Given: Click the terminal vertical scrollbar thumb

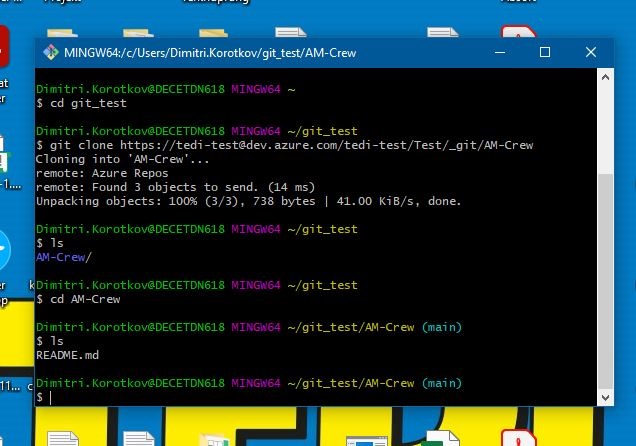Looking at the screenshot, I should click(605, 280).
